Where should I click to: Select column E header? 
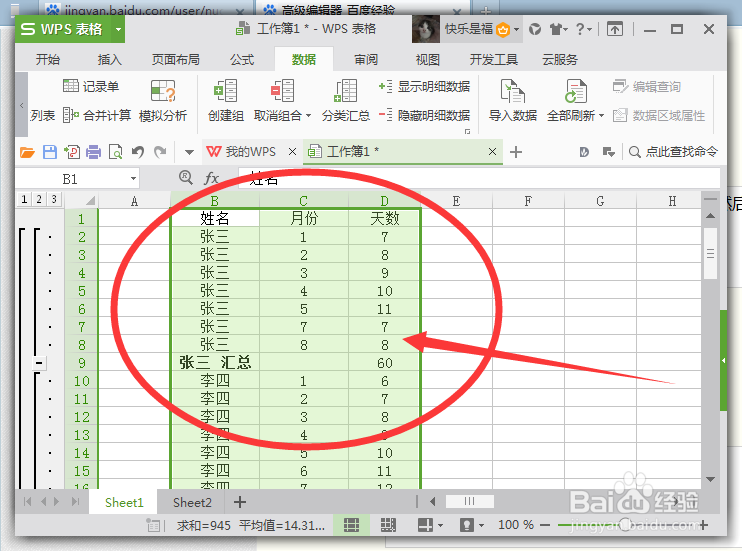click(456, 201)
